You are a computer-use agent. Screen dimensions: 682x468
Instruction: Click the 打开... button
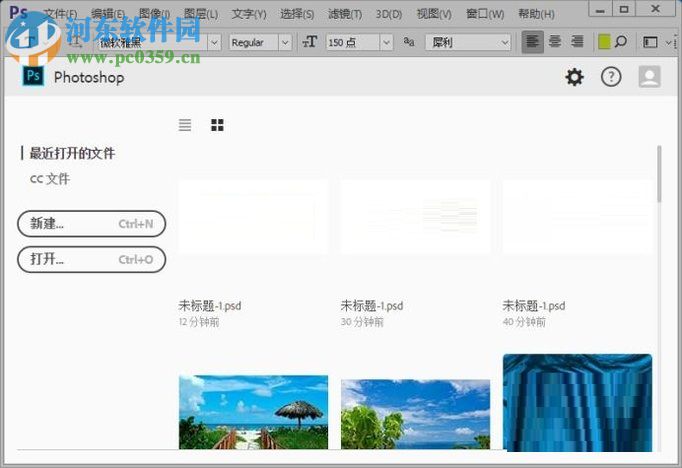pos(91,259)
